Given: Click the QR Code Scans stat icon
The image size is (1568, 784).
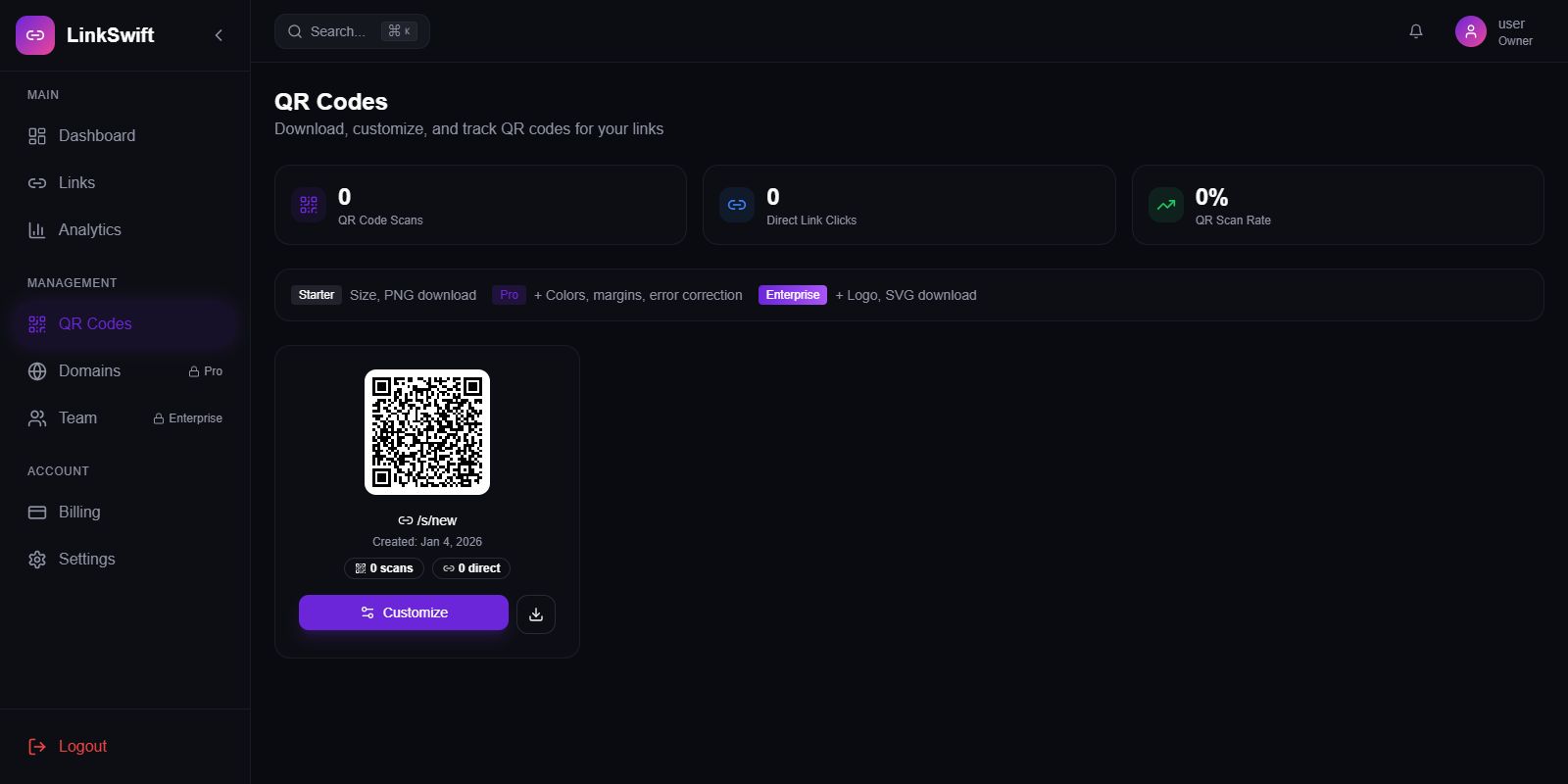Looking at the screenshot, I should coord(309,205).
